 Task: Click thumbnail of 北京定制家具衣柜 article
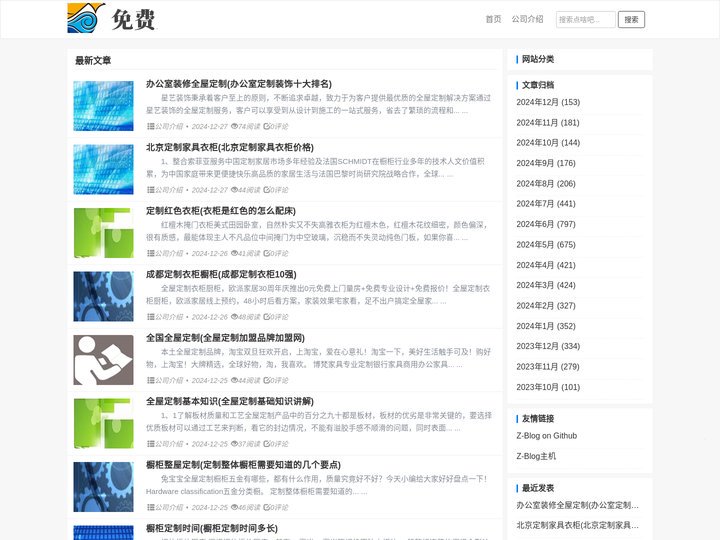[x=103, y=169]
